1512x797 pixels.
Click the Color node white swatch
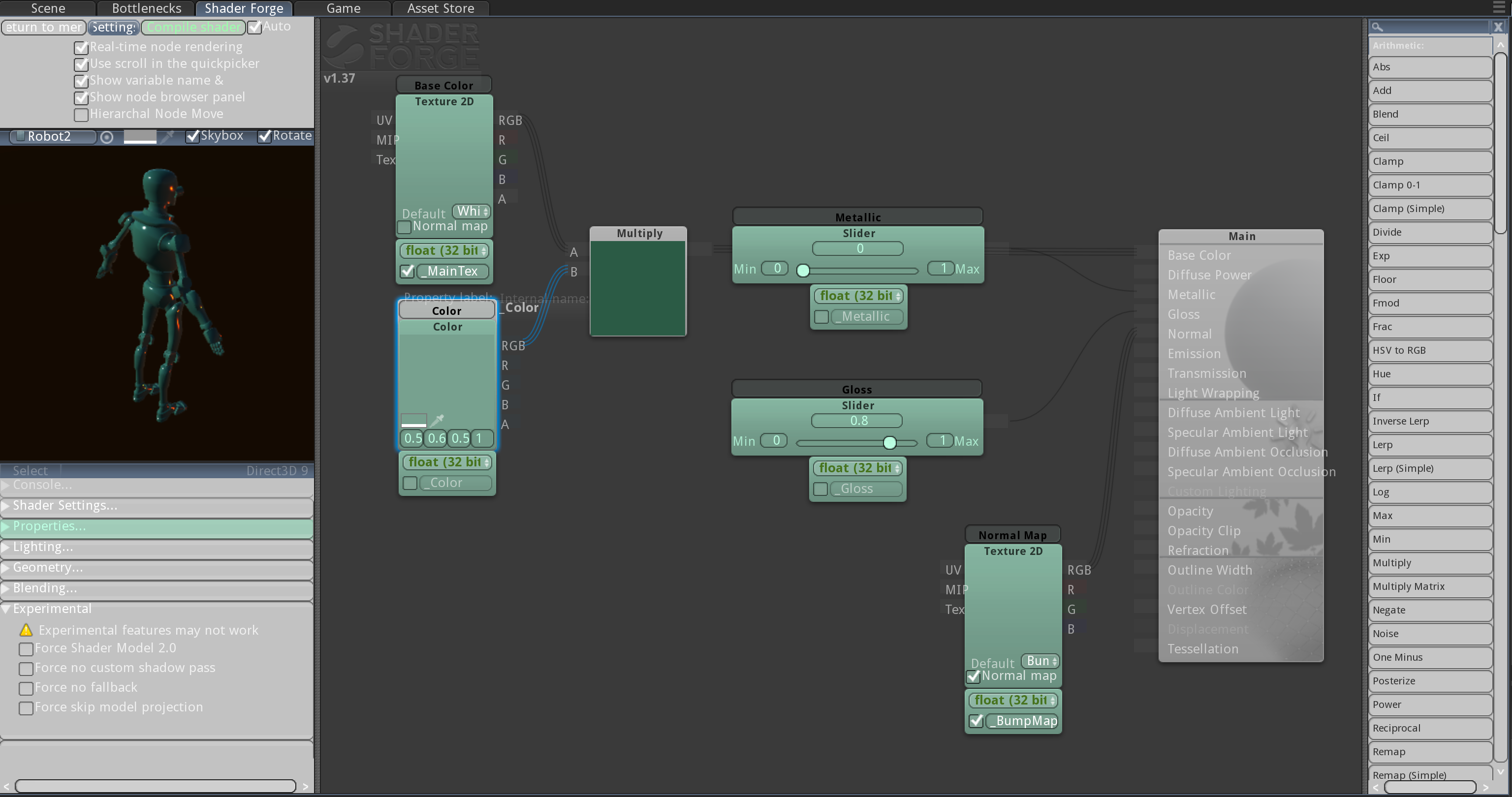click(x=414, y=420)
